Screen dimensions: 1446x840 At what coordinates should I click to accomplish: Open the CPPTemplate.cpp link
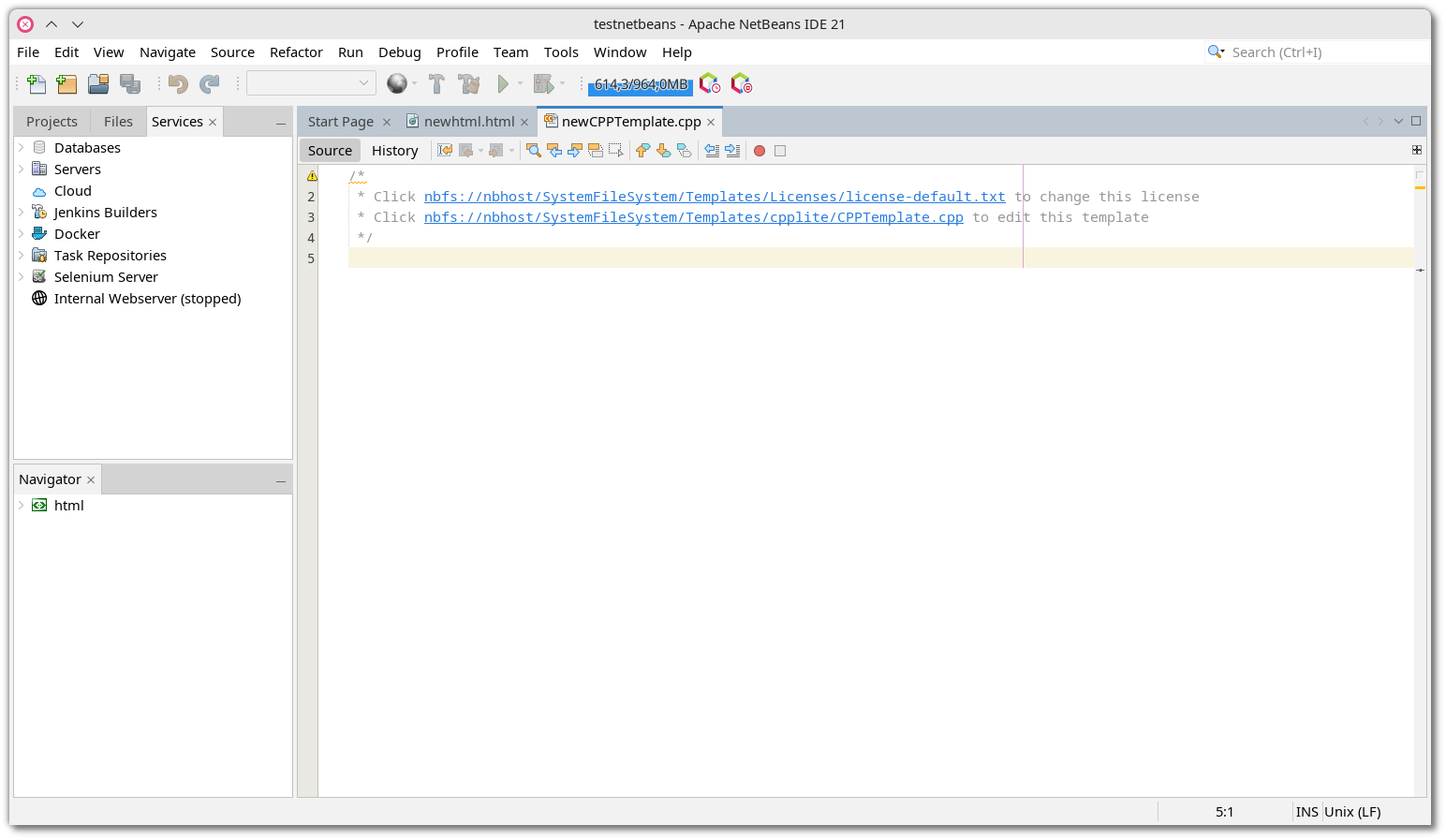click(694, 217)
